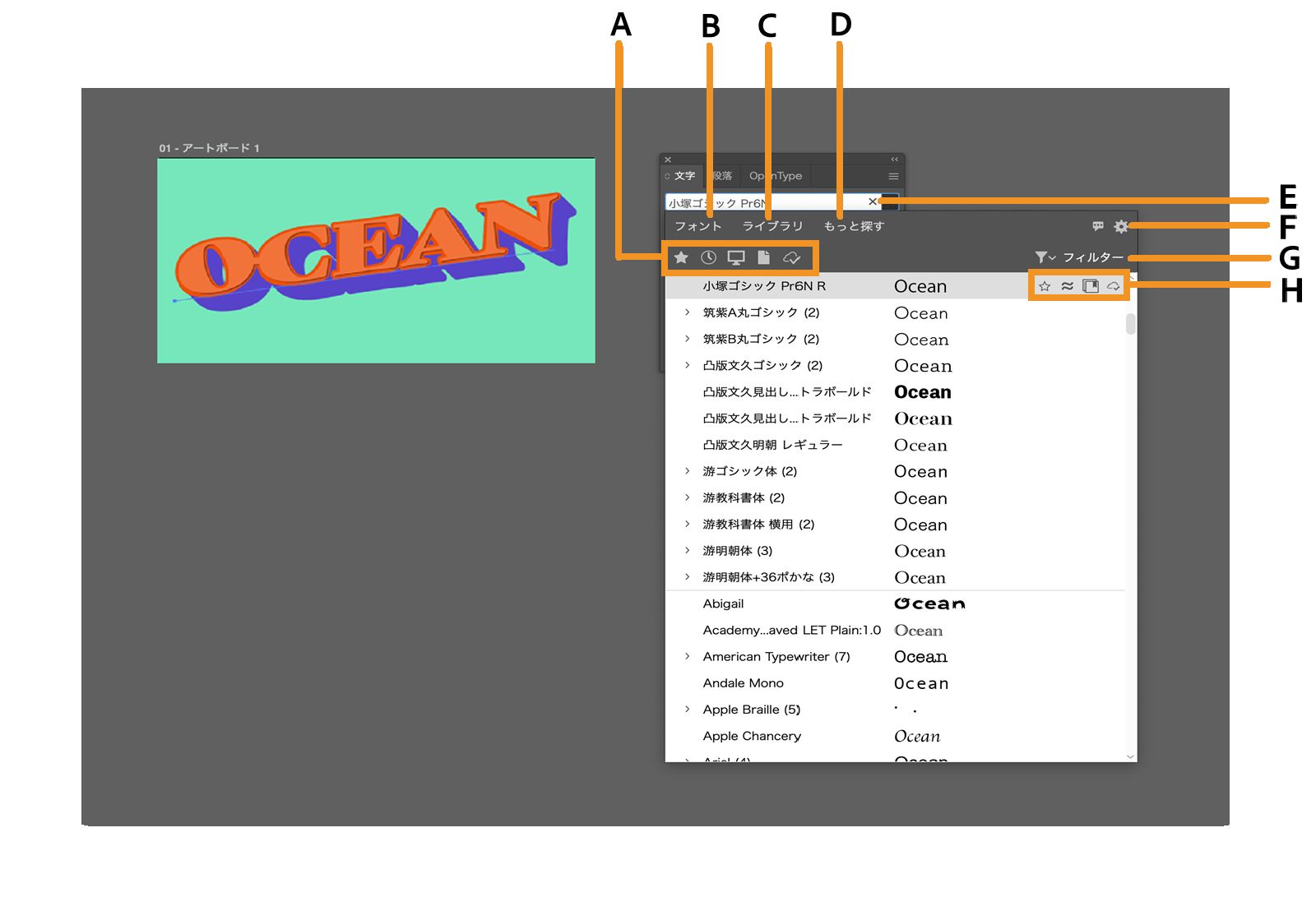1316x911 pixels.
Task: Open the フィルター filter dropdown
Action: [1079, 257]
